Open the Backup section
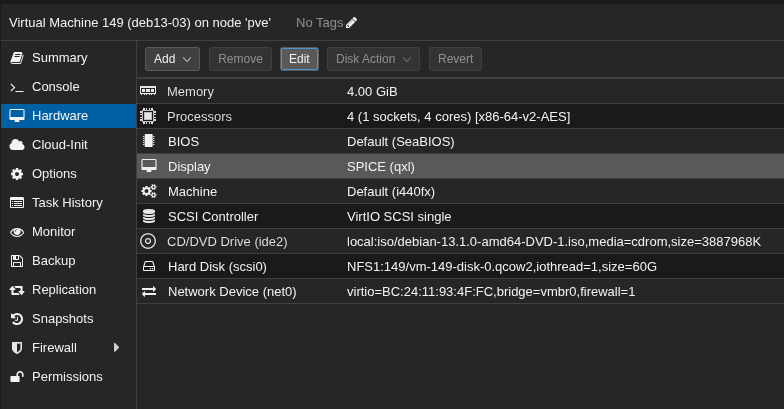 (53, 261)
